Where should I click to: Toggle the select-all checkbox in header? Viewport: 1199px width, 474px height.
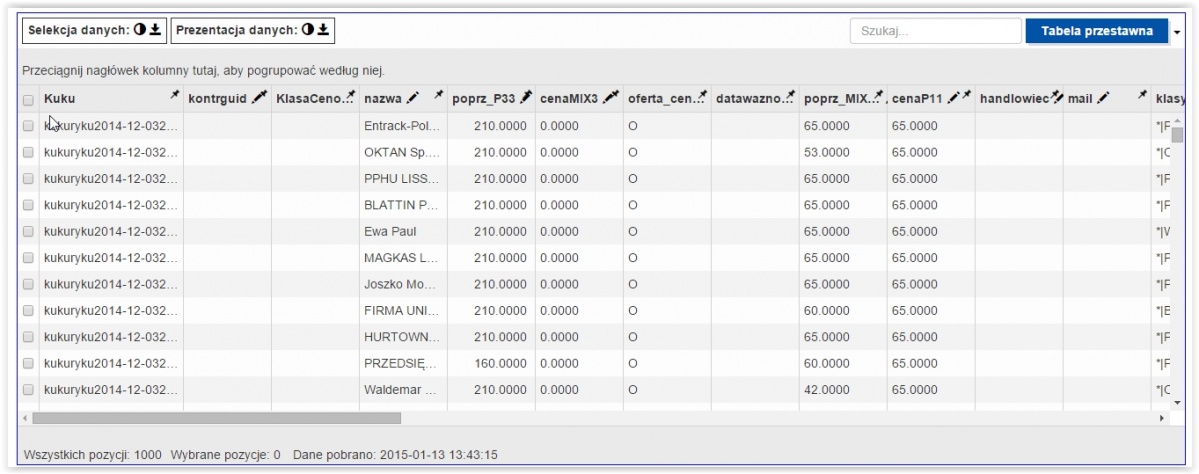(28, 99)
